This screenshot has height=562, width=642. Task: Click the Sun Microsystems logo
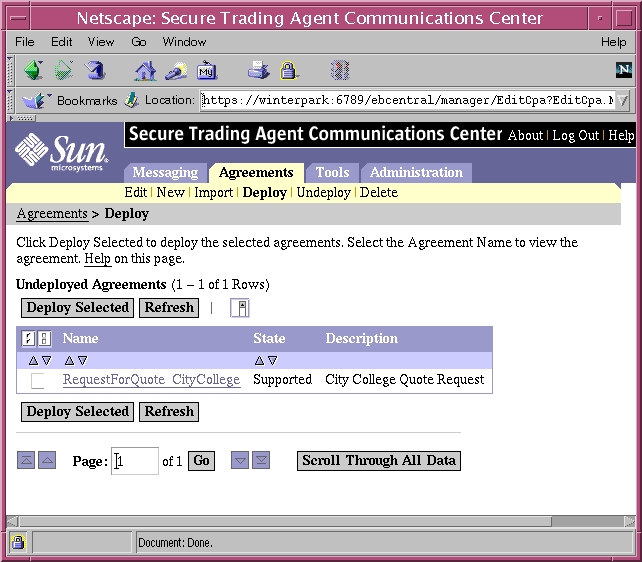coord(61,153)
